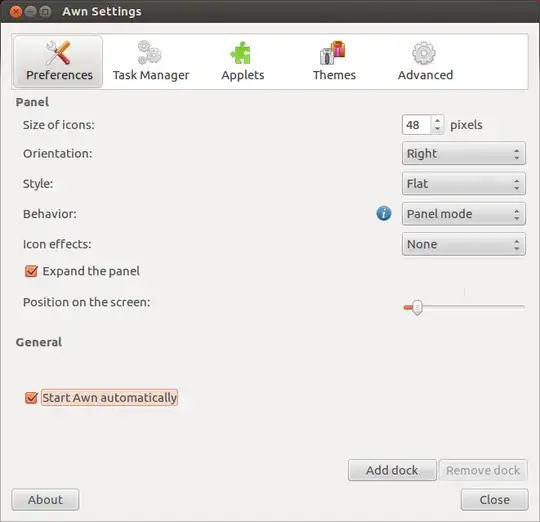
Task: Click the screen position slider handle
Action: pyautogui.click(x=417, y=307)
